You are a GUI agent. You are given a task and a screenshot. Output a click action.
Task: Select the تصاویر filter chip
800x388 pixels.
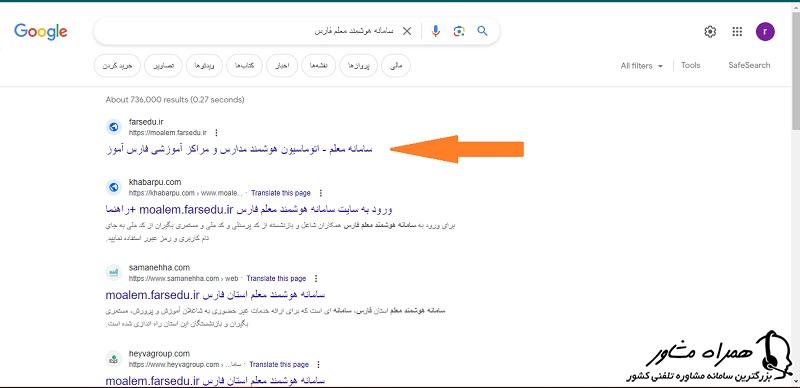(163, 66)
